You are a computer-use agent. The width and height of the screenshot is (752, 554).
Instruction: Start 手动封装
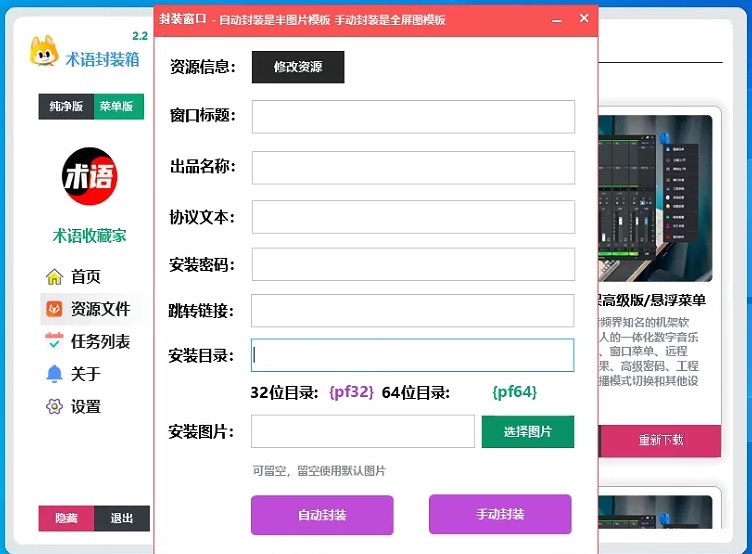(500, 514)
